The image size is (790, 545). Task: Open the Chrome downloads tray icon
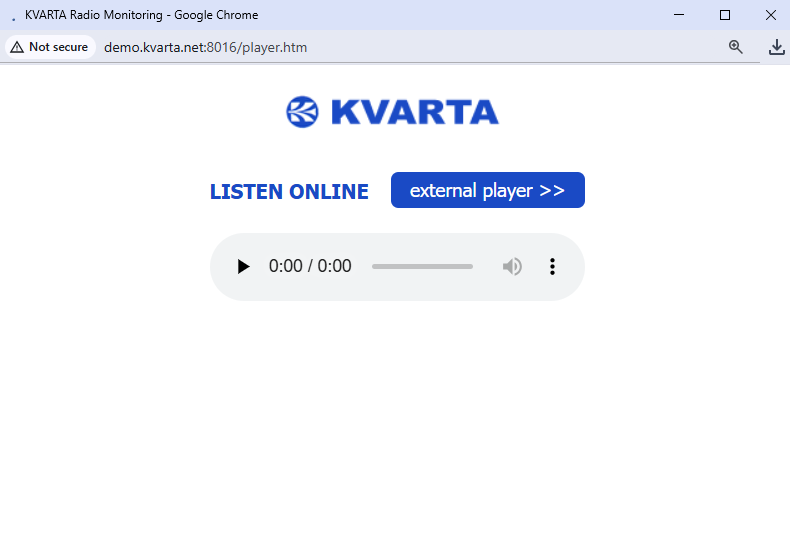click(776, 47)
